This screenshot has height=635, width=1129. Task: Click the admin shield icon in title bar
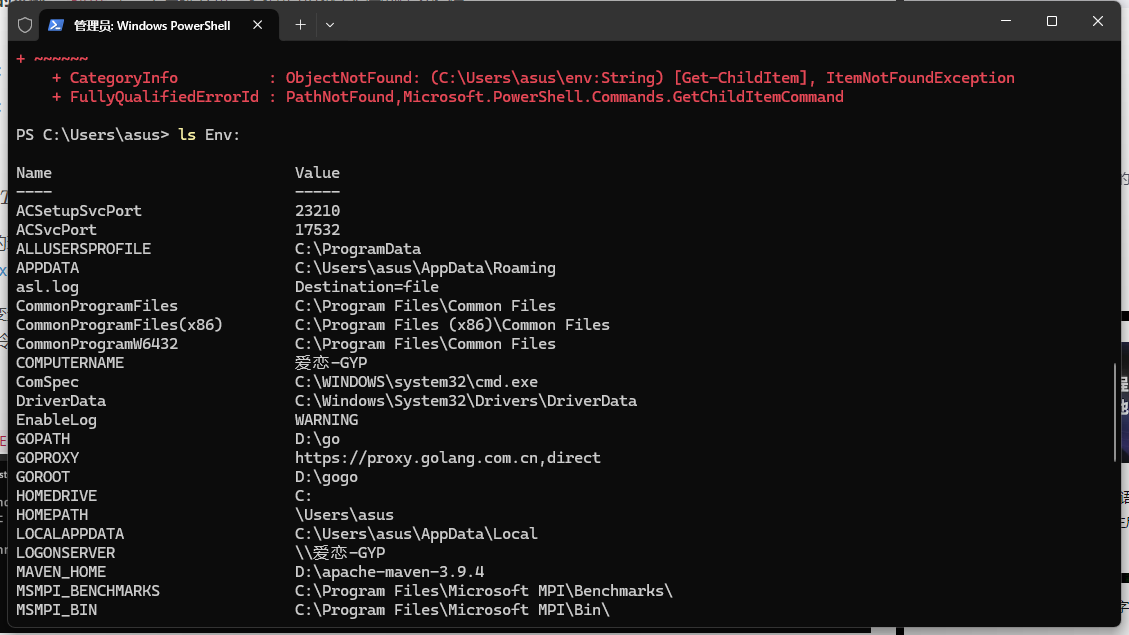pyautogui.click(x=25, y=25)
